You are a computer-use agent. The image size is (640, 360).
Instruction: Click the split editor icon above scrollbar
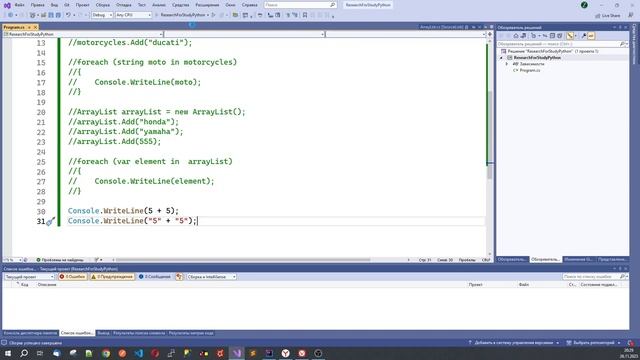point(490,34)
